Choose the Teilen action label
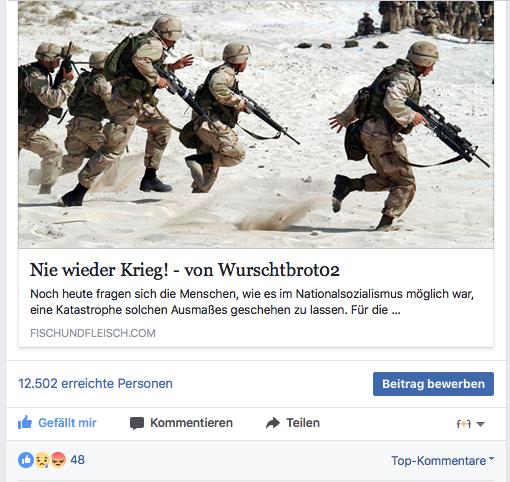510x482 pixels. point(303,423)
